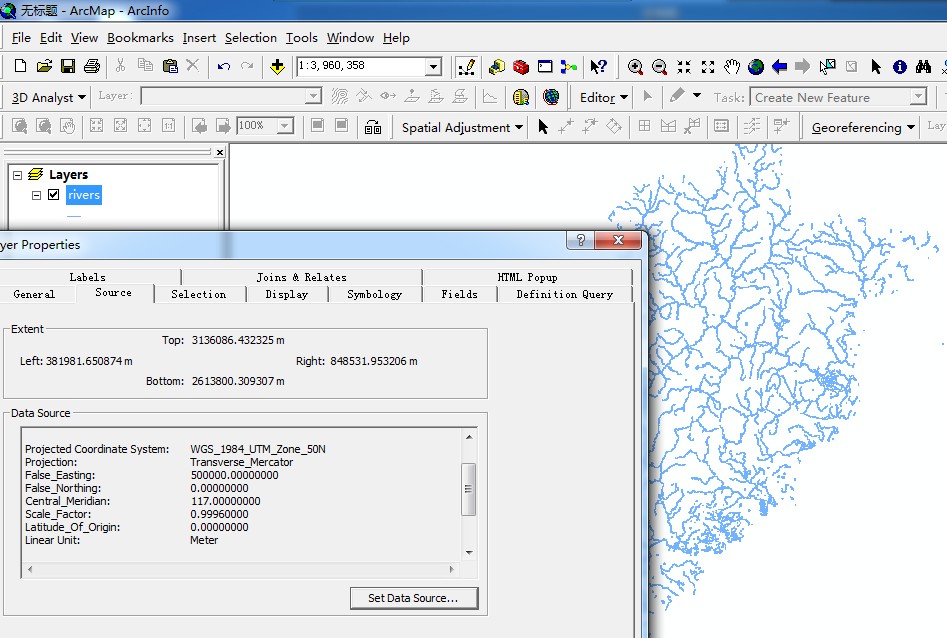
Task: Open a map file with folder icon
Action: click(44, 66)
